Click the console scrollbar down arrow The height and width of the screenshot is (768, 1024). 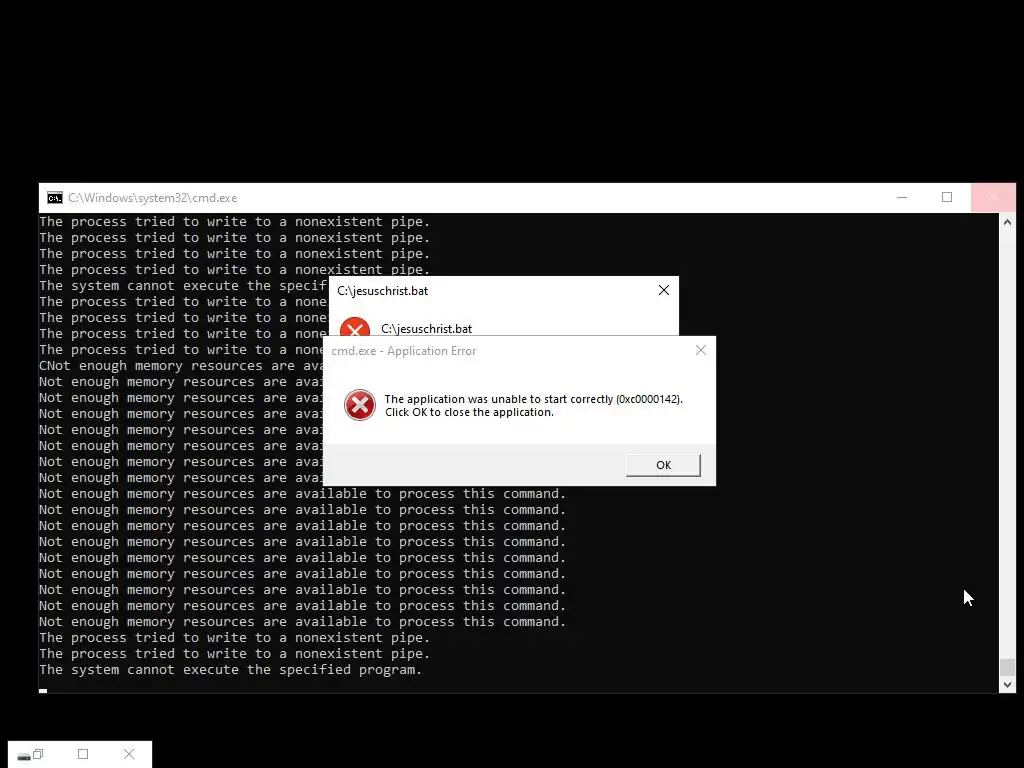[1007, 685]
